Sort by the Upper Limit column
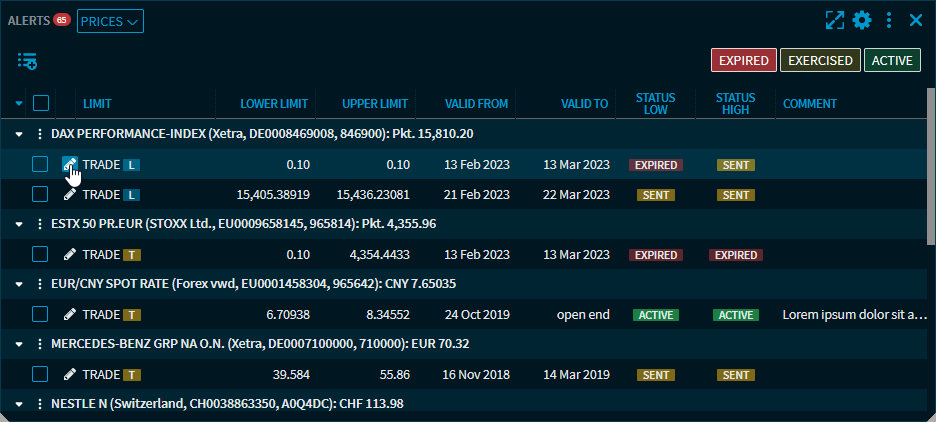Image resolution: width=936 pixels, height=422 pixels. [x=374, y=104]
